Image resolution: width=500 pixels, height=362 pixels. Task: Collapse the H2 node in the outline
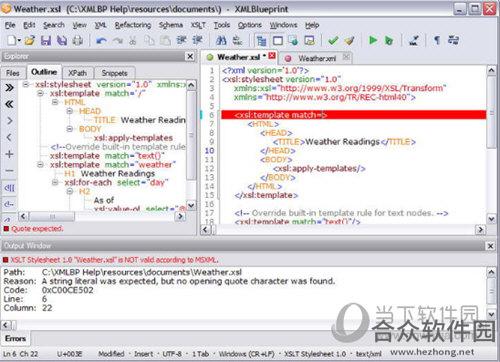click(70, 191)
